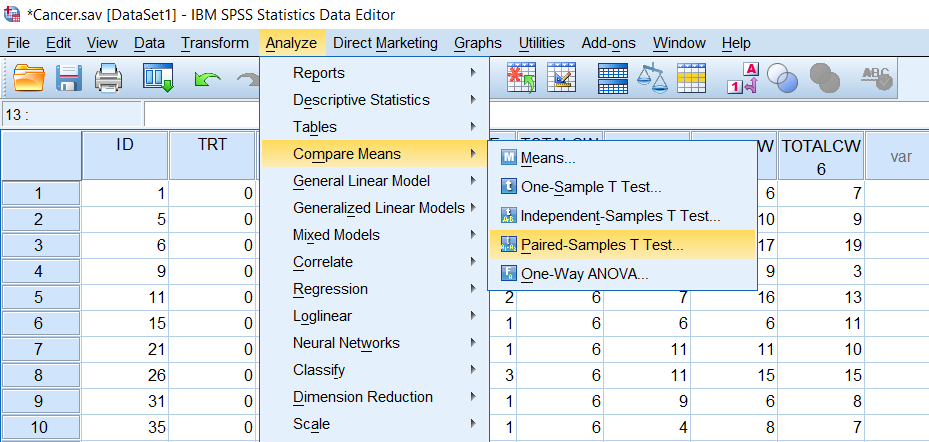Select the TOTALCW6 column header
This screenshot has width=929, height=442.
[821, 156]
